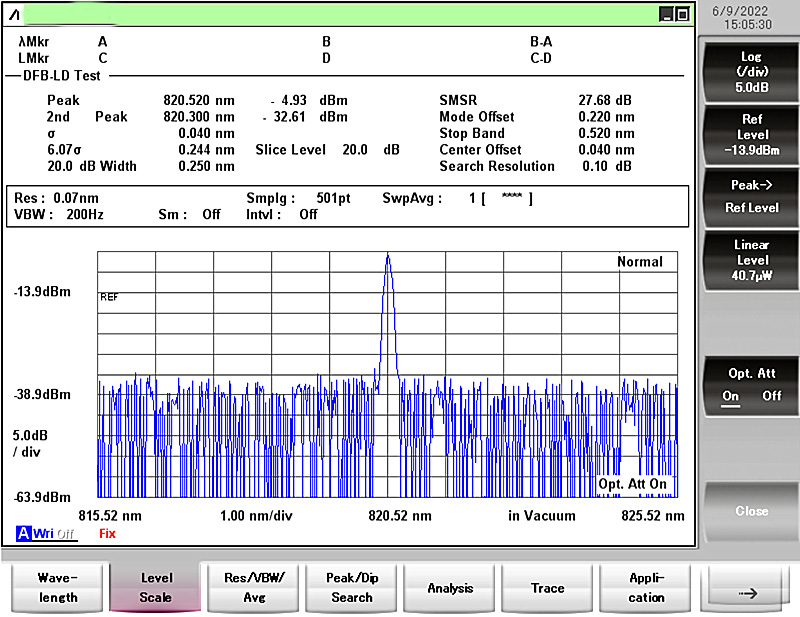This screenshot has height=617, width=800.
Task: Click the Slice Level 20.0 dB value
Action: click(x=370, y=150)
